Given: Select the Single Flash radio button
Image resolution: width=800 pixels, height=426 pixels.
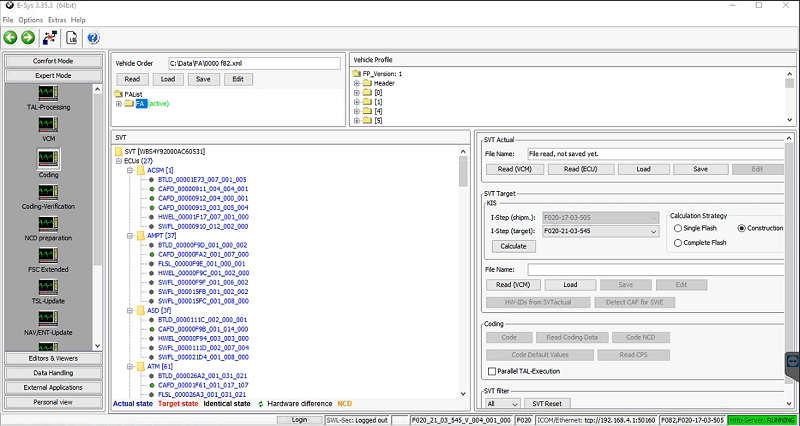Looking at the screenshot, I should (680, 228).
